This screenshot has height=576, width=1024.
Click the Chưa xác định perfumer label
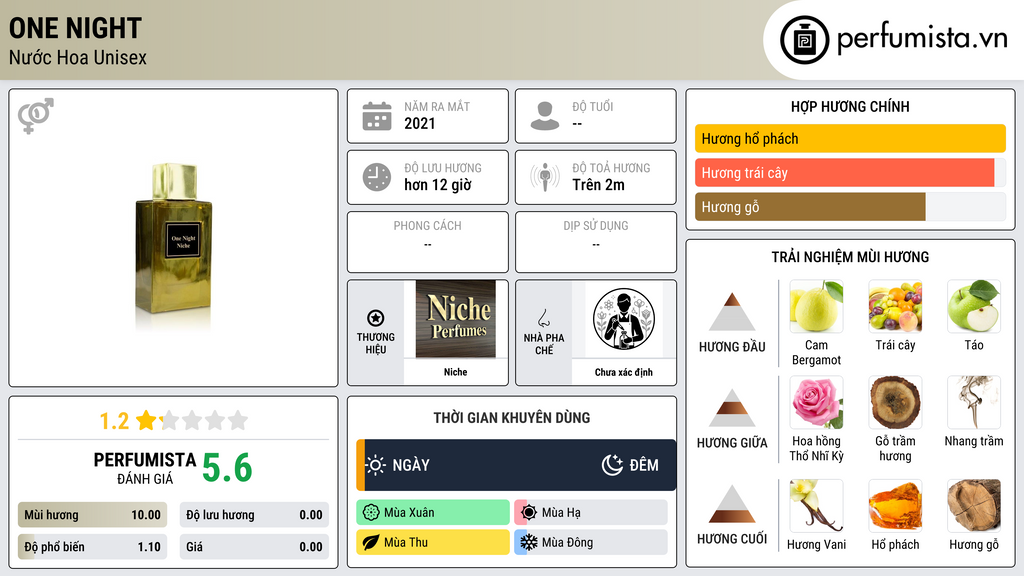pyautogui.click(x=624, y=372)
